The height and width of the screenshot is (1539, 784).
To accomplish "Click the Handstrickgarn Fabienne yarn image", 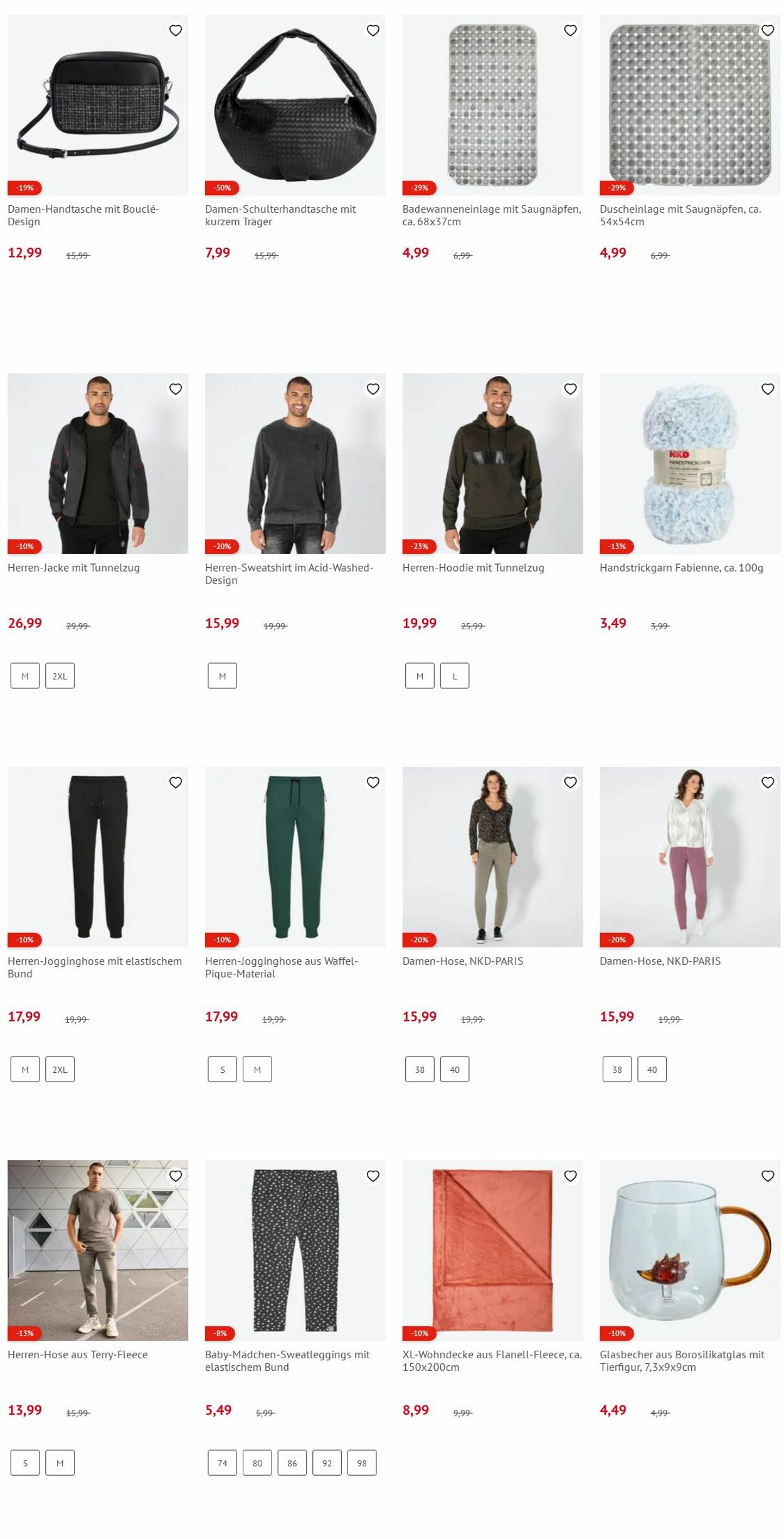I will coord(690,464).
